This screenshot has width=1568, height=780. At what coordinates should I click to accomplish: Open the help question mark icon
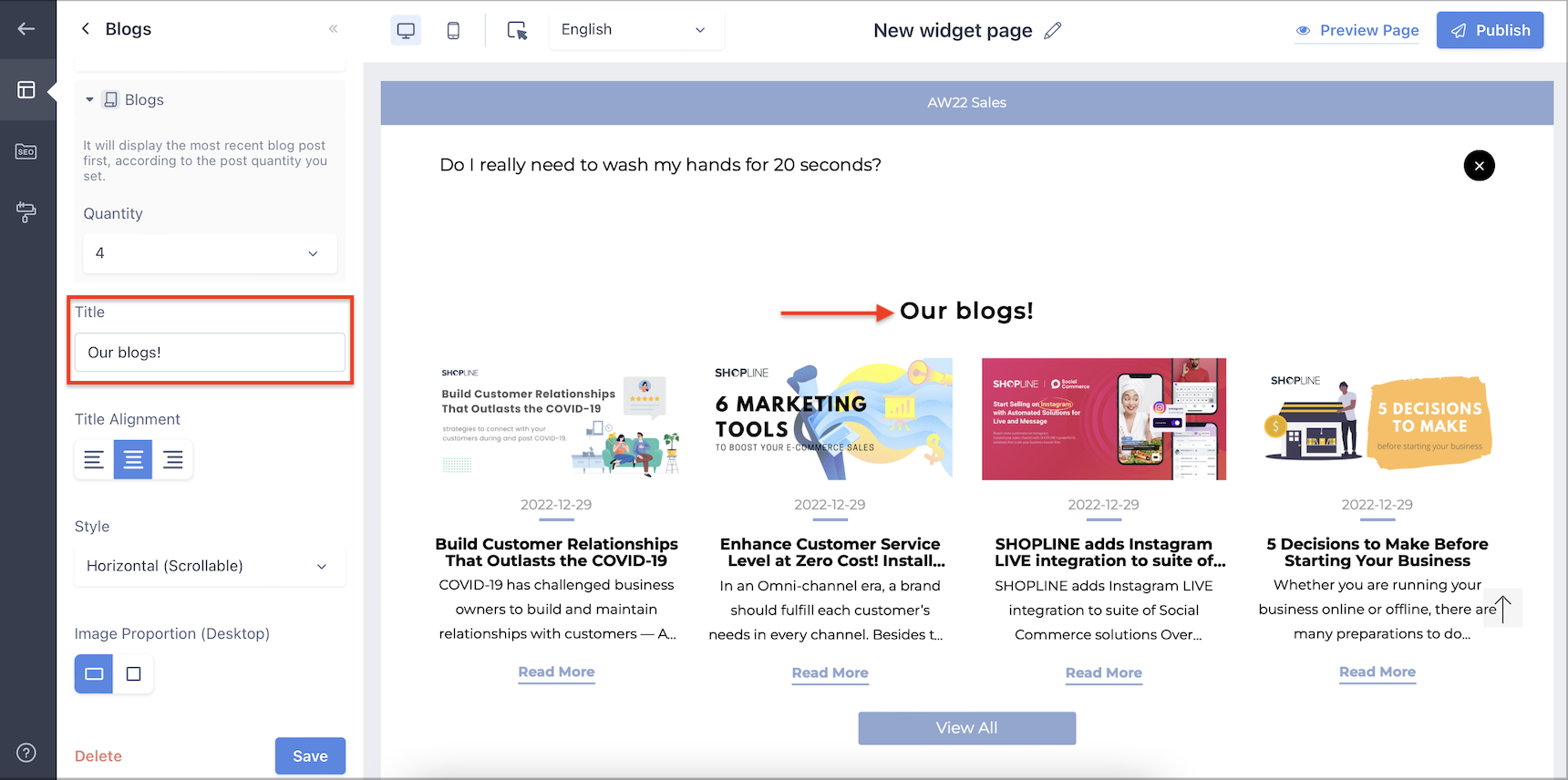[26, 753]
